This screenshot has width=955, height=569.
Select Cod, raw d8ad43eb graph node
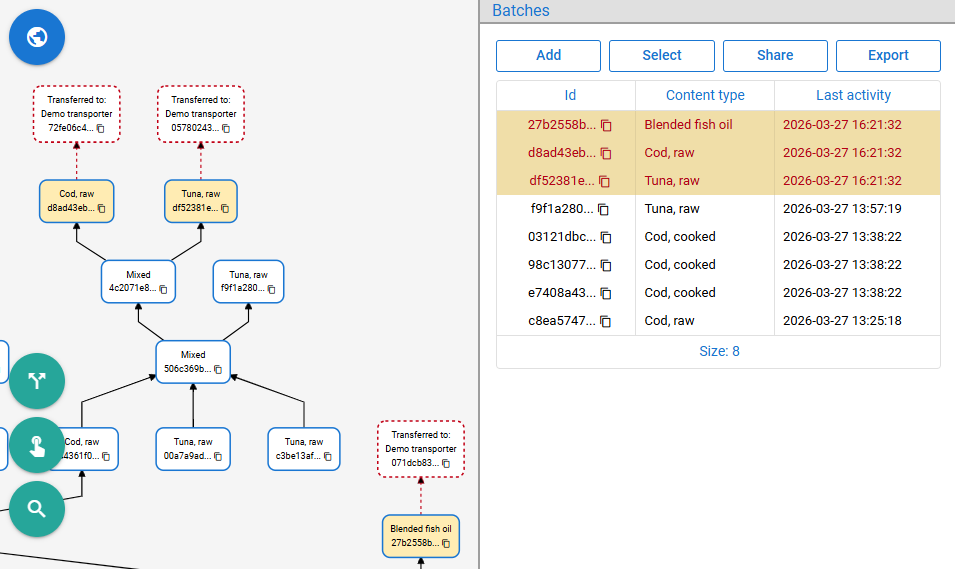coord(77,201)
